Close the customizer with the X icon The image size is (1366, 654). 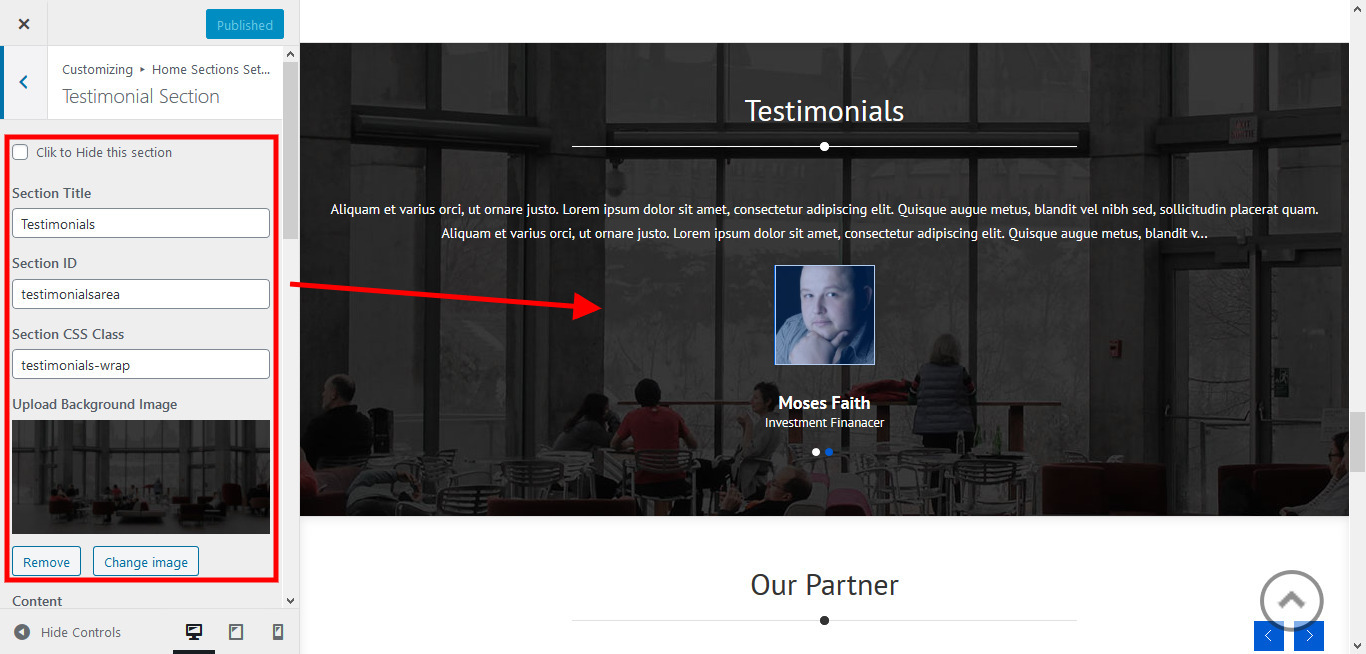click(x=24, y=24)
